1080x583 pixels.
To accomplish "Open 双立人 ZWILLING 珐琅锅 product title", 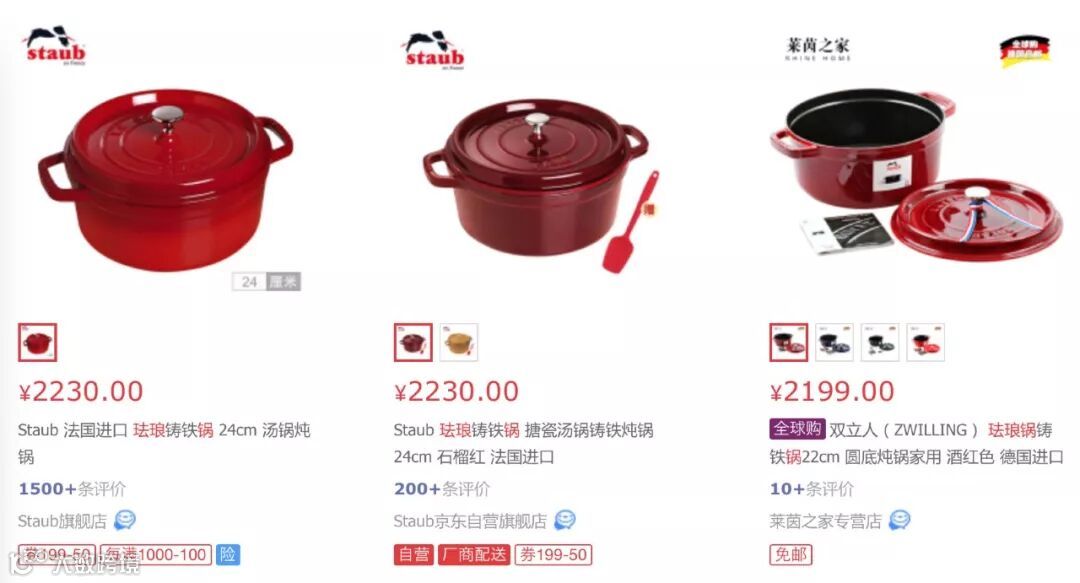I will pyautogui.click(x=917, y=443).
